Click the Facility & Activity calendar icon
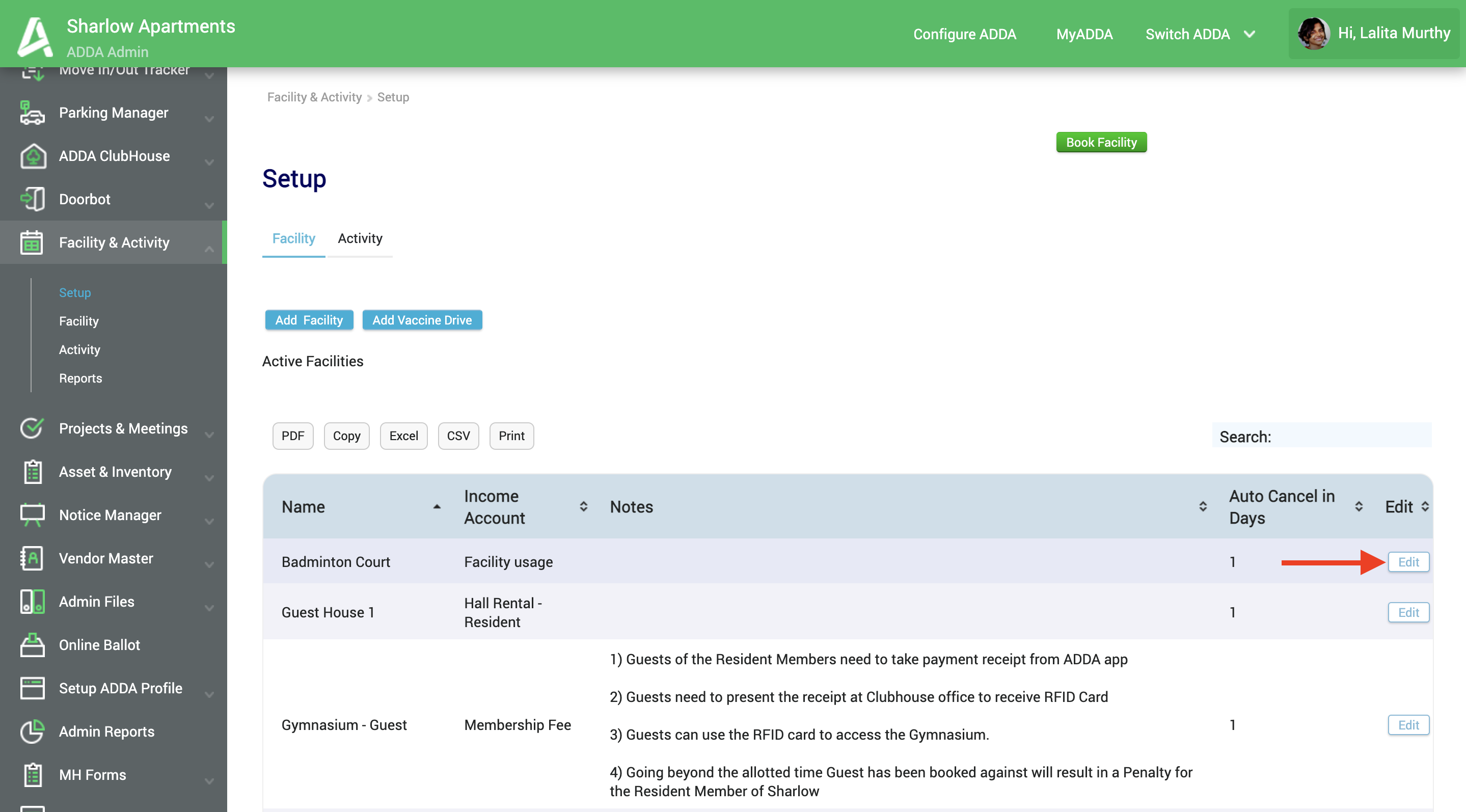The image size is (1466, 812). pos(32,242)
